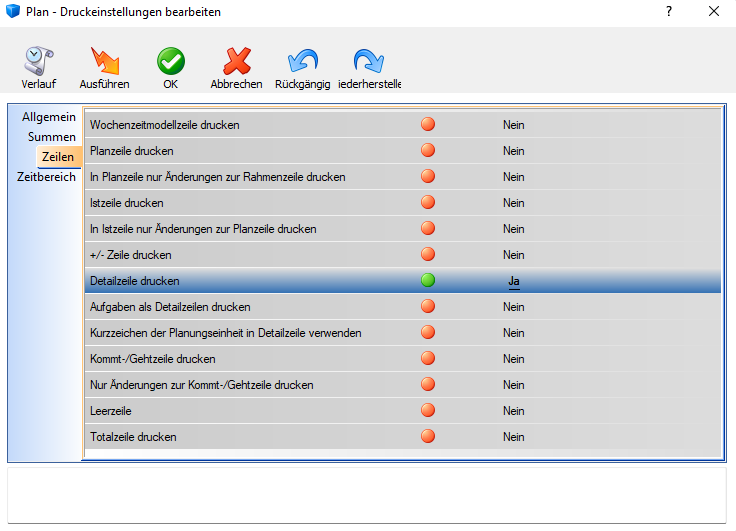The image size is (736, 531).
Task: Click the Verlauf history icon
Action: tap(37, 61)
